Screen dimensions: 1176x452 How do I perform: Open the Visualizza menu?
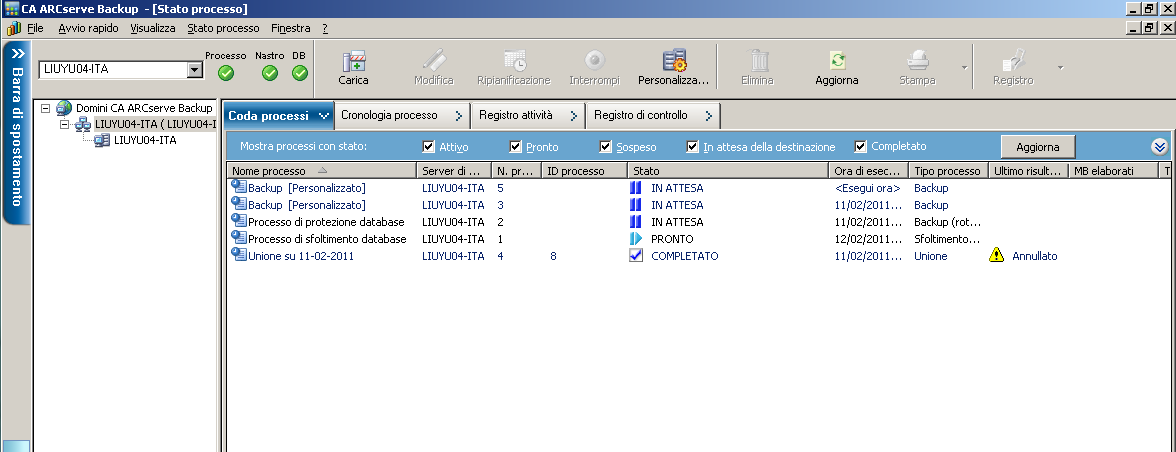(x=153, y=28)
